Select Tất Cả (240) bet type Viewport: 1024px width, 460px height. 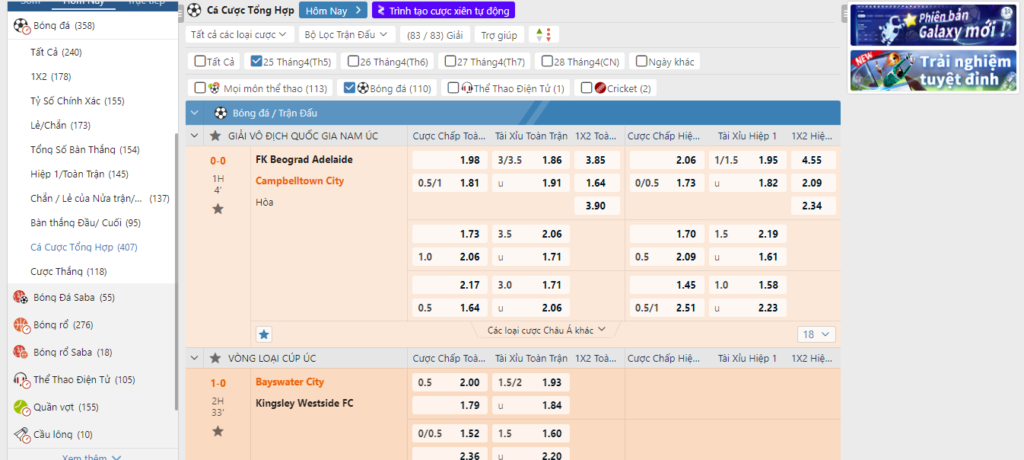[56, 52]
